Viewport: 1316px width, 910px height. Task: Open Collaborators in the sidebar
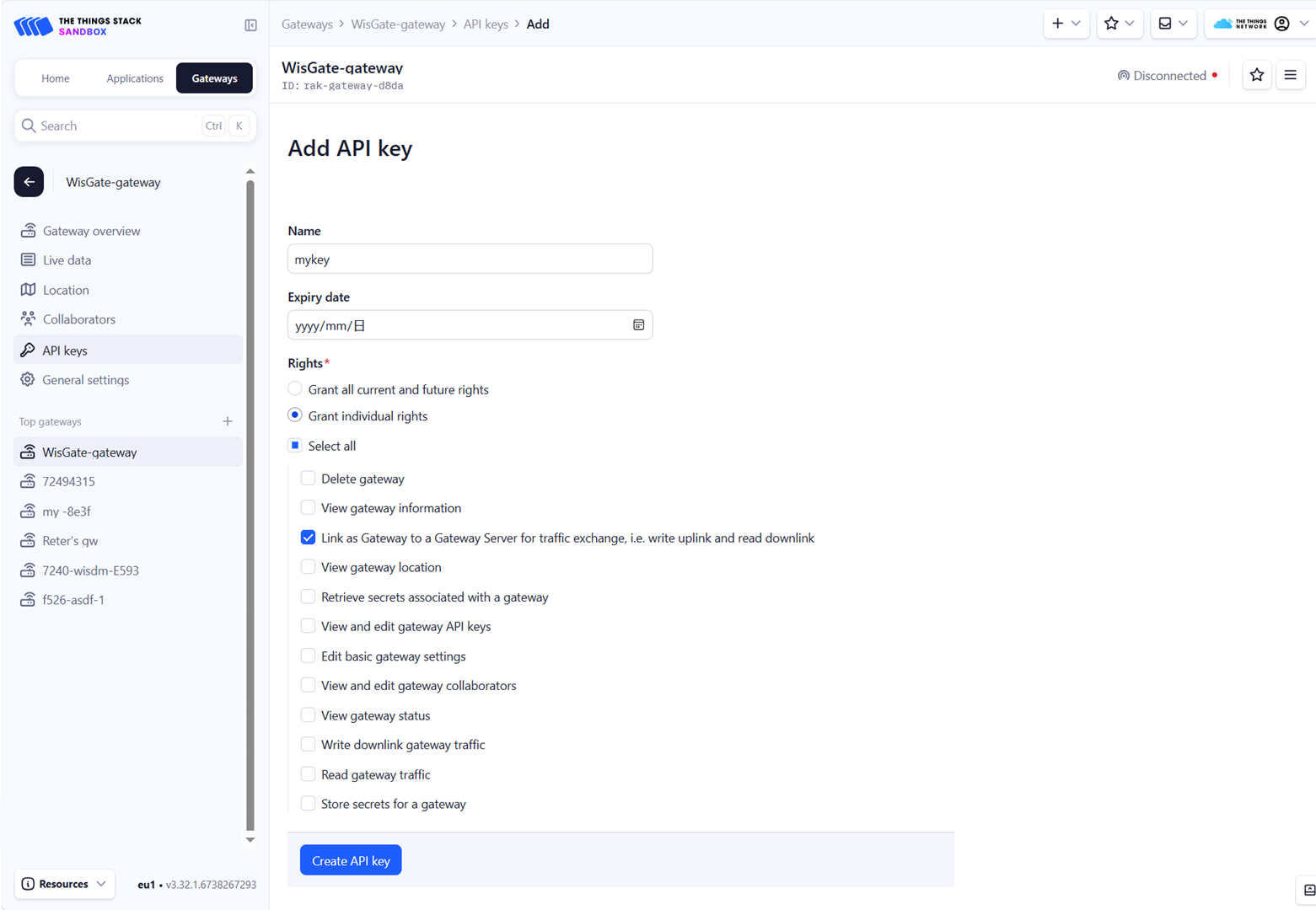click(128, 319)
